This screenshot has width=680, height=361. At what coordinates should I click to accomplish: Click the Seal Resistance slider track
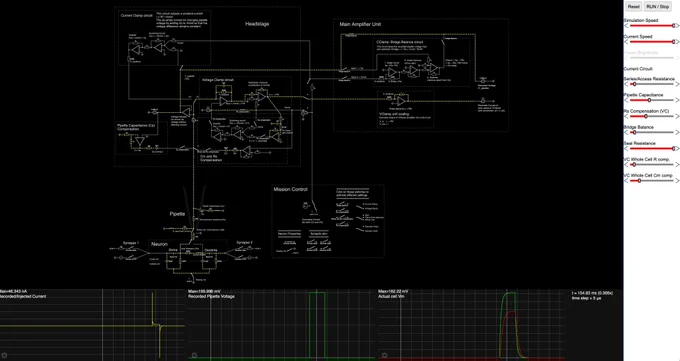(x=651, y=148)
